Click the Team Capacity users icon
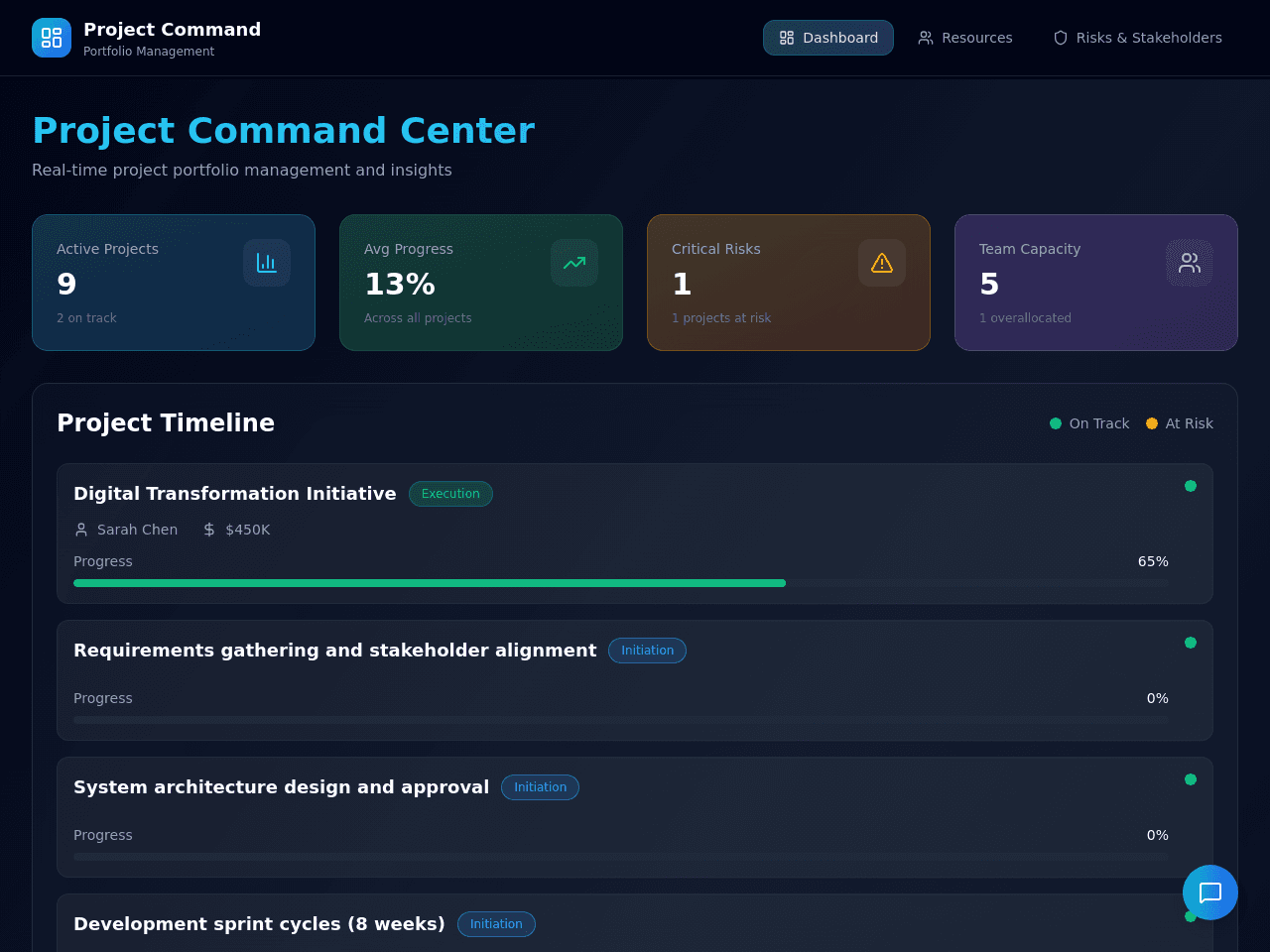 (x=1190, y=263)
